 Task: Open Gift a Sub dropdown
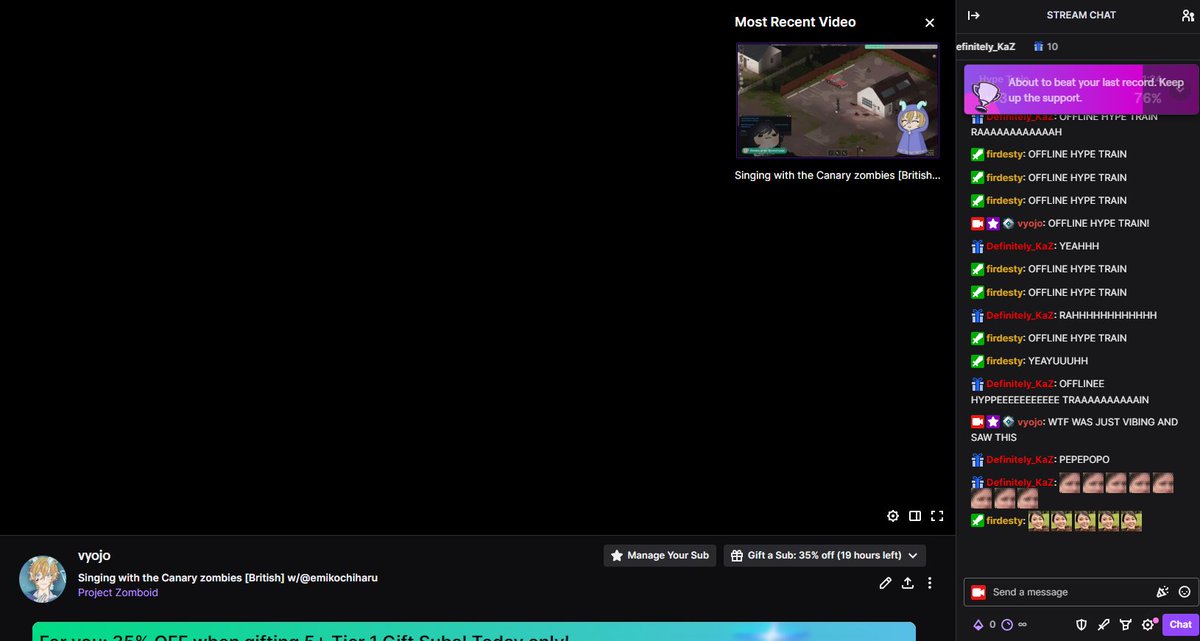point(825,555)
